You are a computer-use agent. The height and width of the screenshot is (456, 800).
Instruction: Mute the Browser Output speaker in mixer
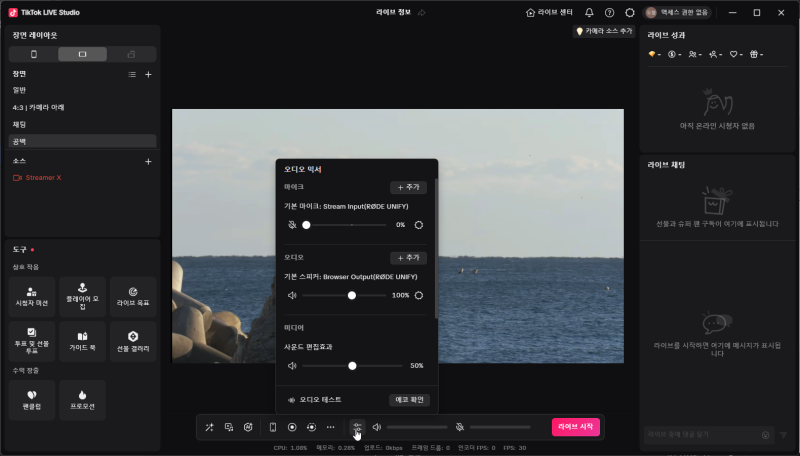[292, 295]
